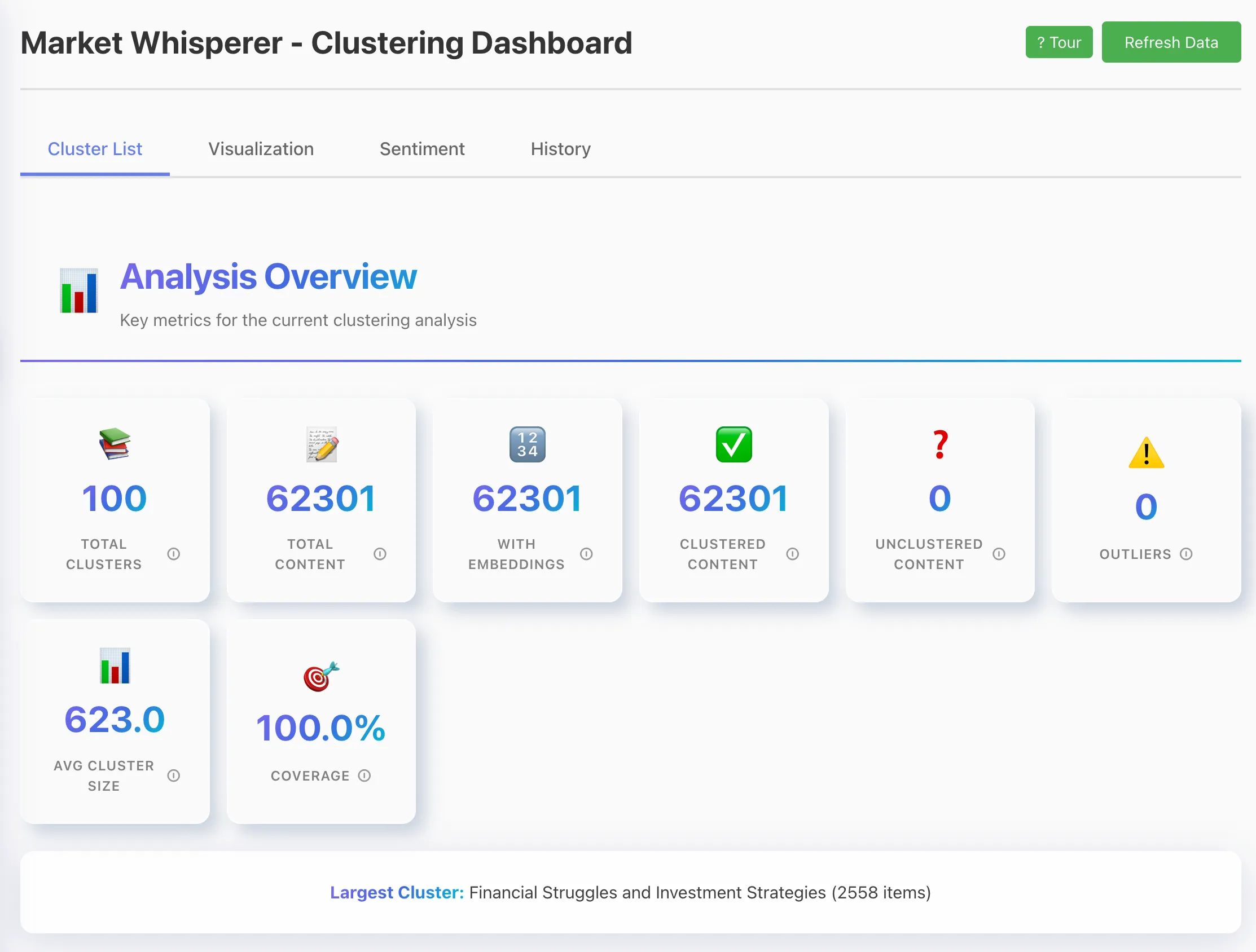The width and height of the screenshot is (1256, 952).
Task: Click the 100 total clusters value
Action: click(x=115, y=499)
